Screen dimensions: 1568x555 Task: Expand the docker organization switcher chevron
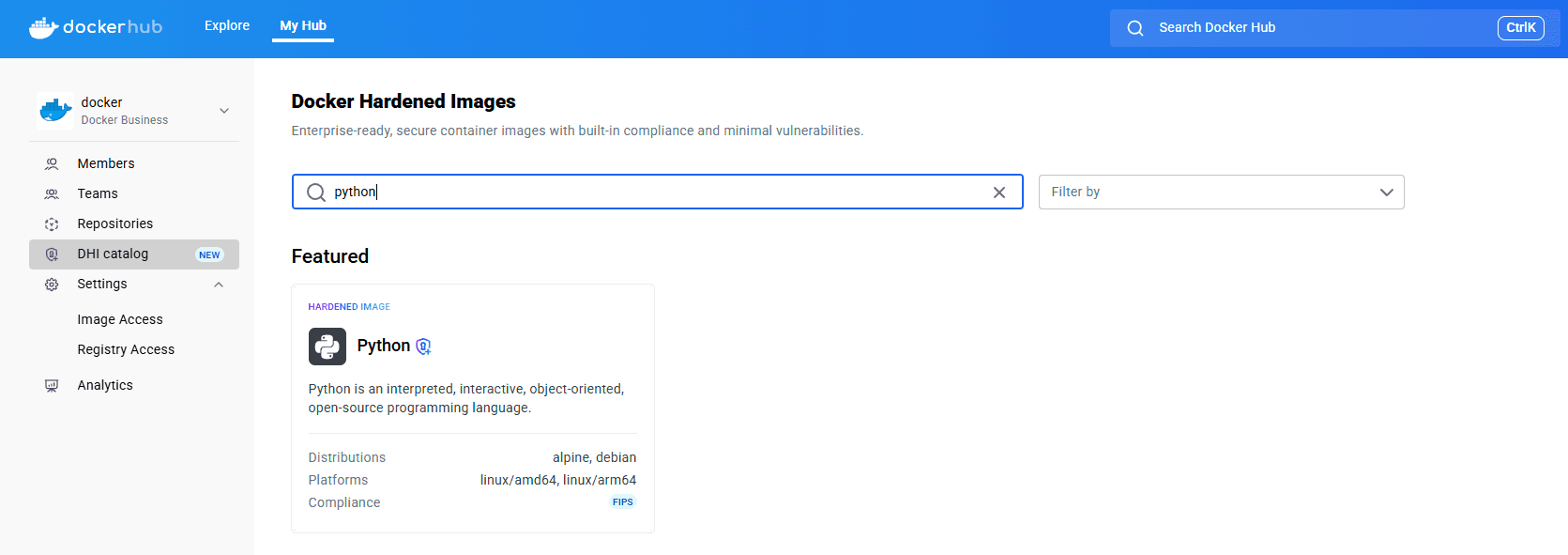click(224, 111)
